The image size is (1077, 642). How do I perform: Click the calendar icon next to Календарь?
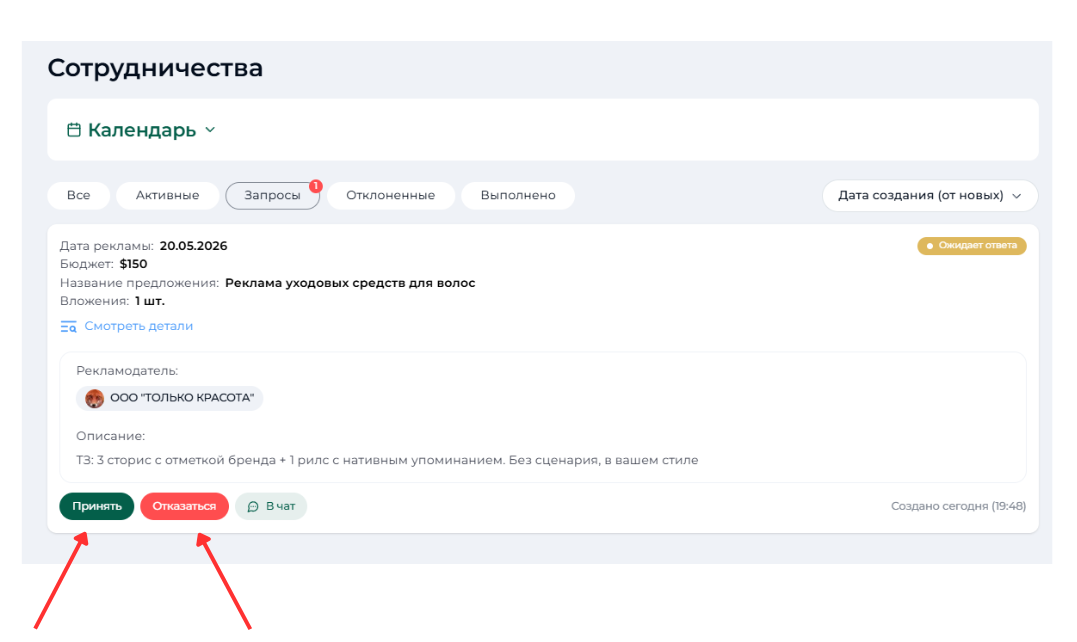73,129
